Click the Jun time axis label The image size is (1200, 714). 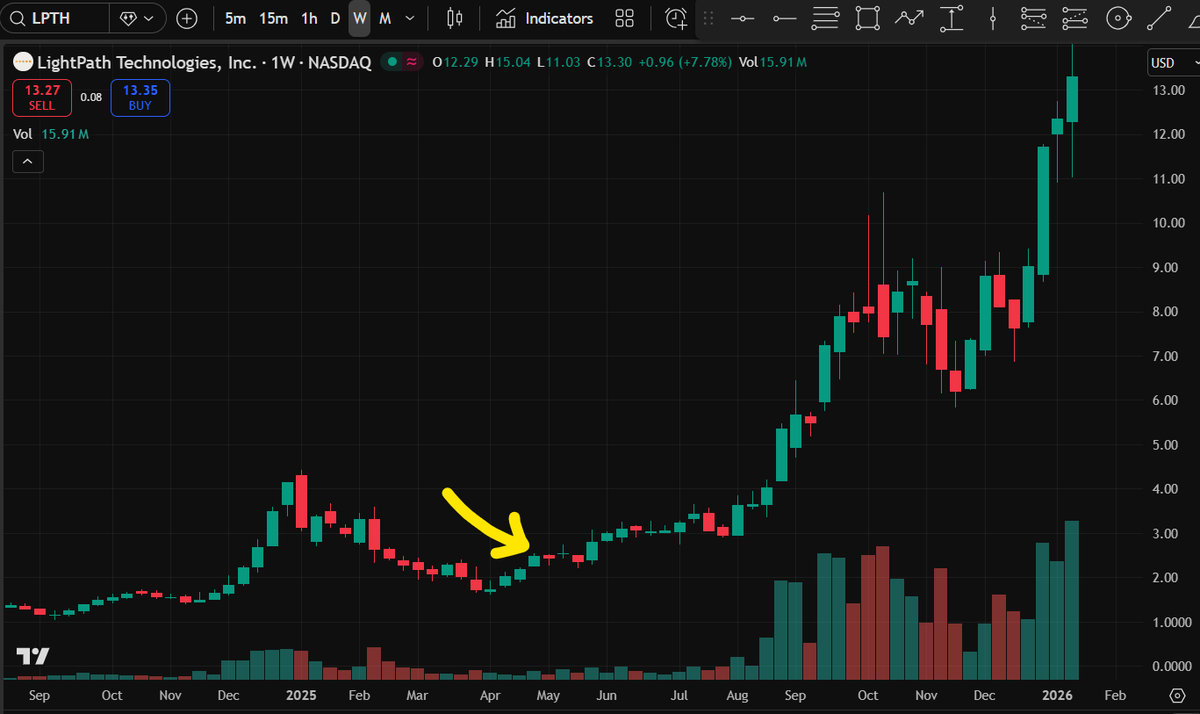(605, 695)
